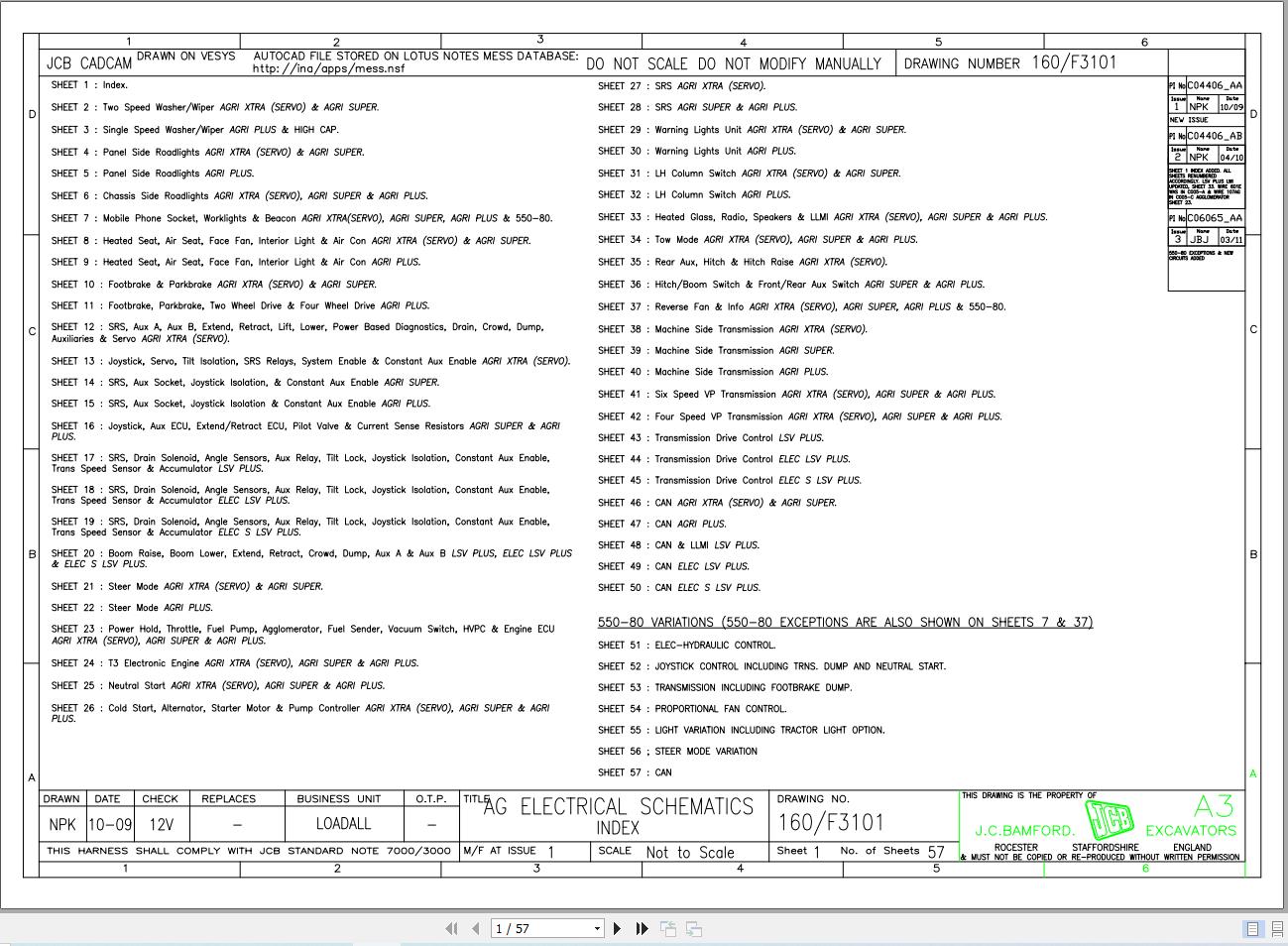Click the 'SHEET 1 : Index.' line
Image resolution: width=1288 pixels, height=946 pixels.
click(89, 85)
